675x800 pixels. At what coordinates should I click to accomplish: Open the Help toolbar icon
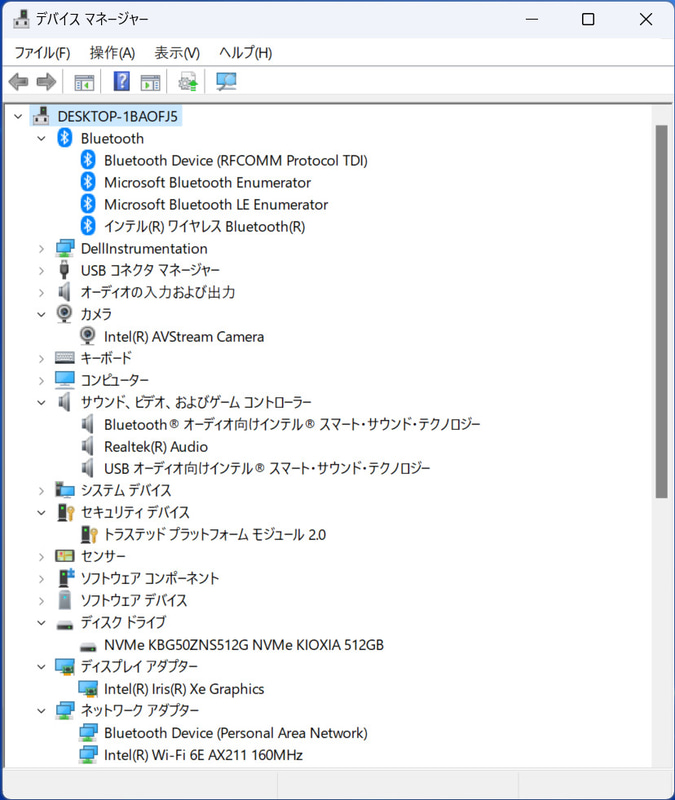point(121,82)
